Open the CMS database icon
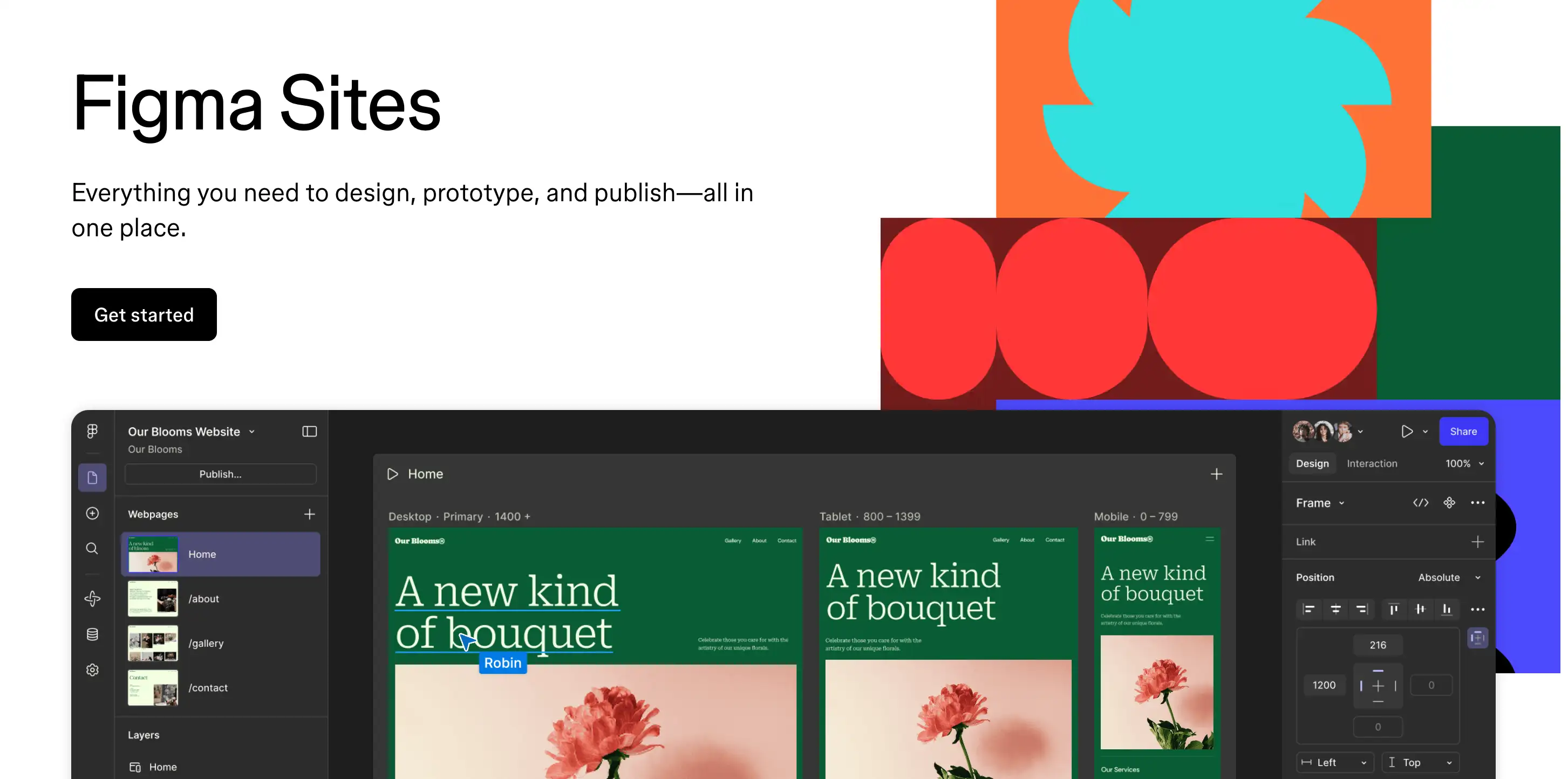Image resolution: width=1568 pixels, height=779 pixels. tap(92, 634)
